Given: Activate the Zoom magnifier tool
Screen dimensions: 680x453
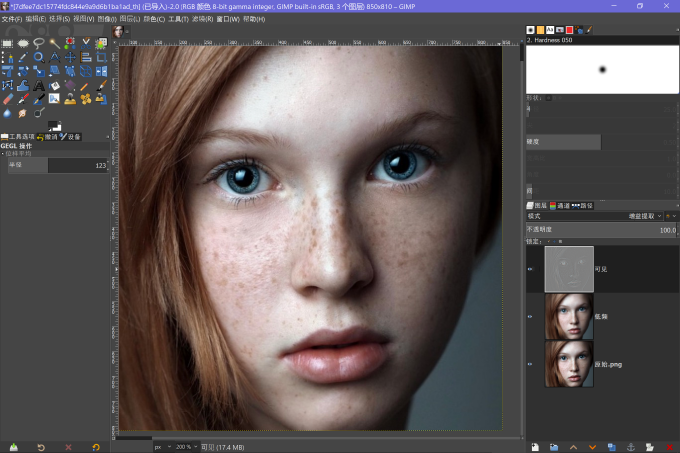Looking at the screenshot, I should [x=39, y=57].
